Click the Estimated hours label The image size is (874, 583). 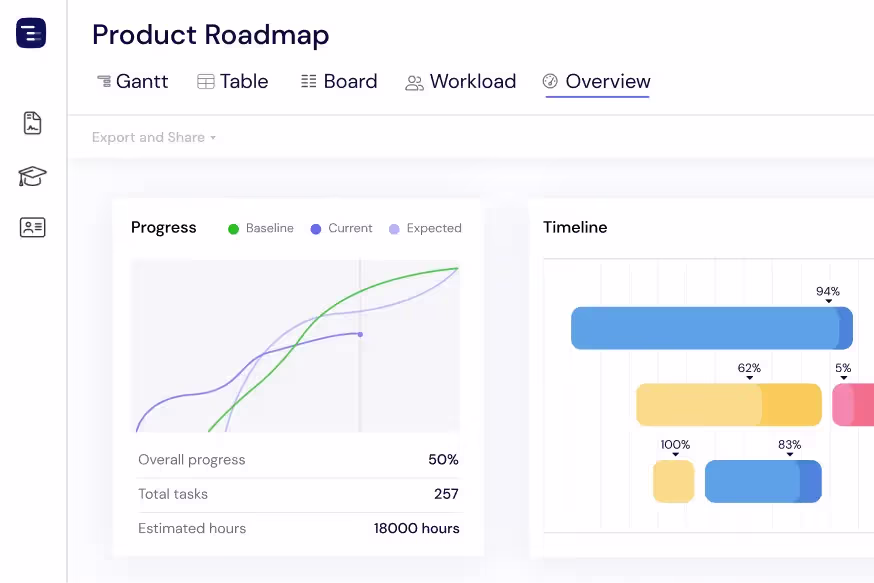click(x=192, y=528)
